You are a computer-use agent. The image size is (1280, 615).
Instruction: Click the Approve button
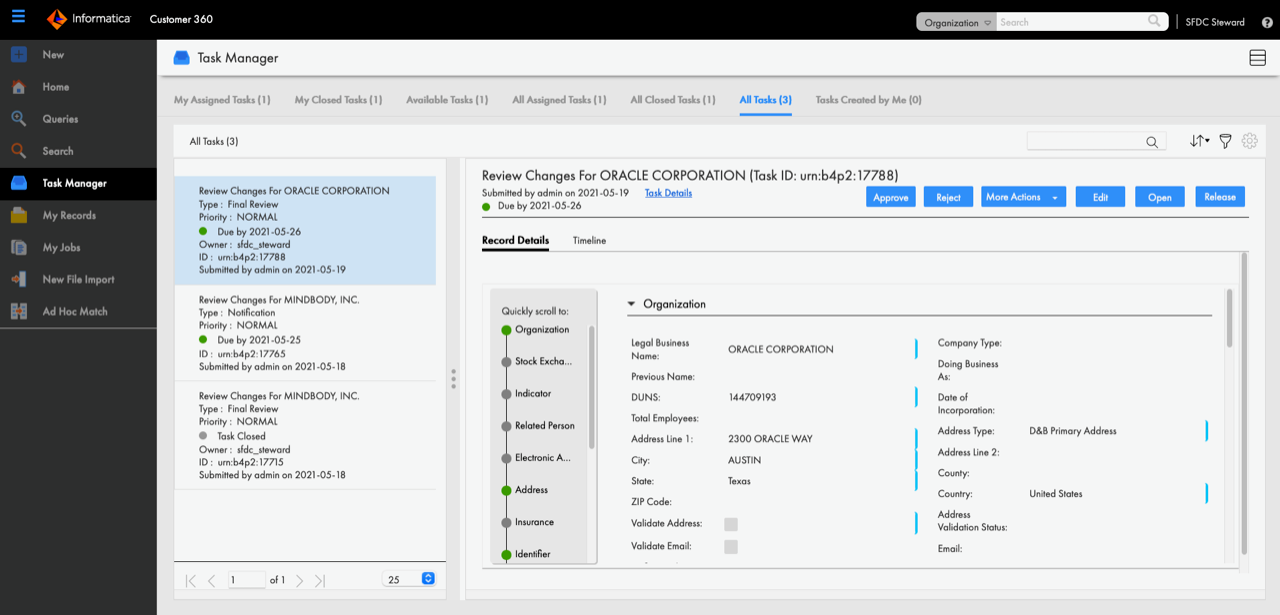tap(891, 197)
